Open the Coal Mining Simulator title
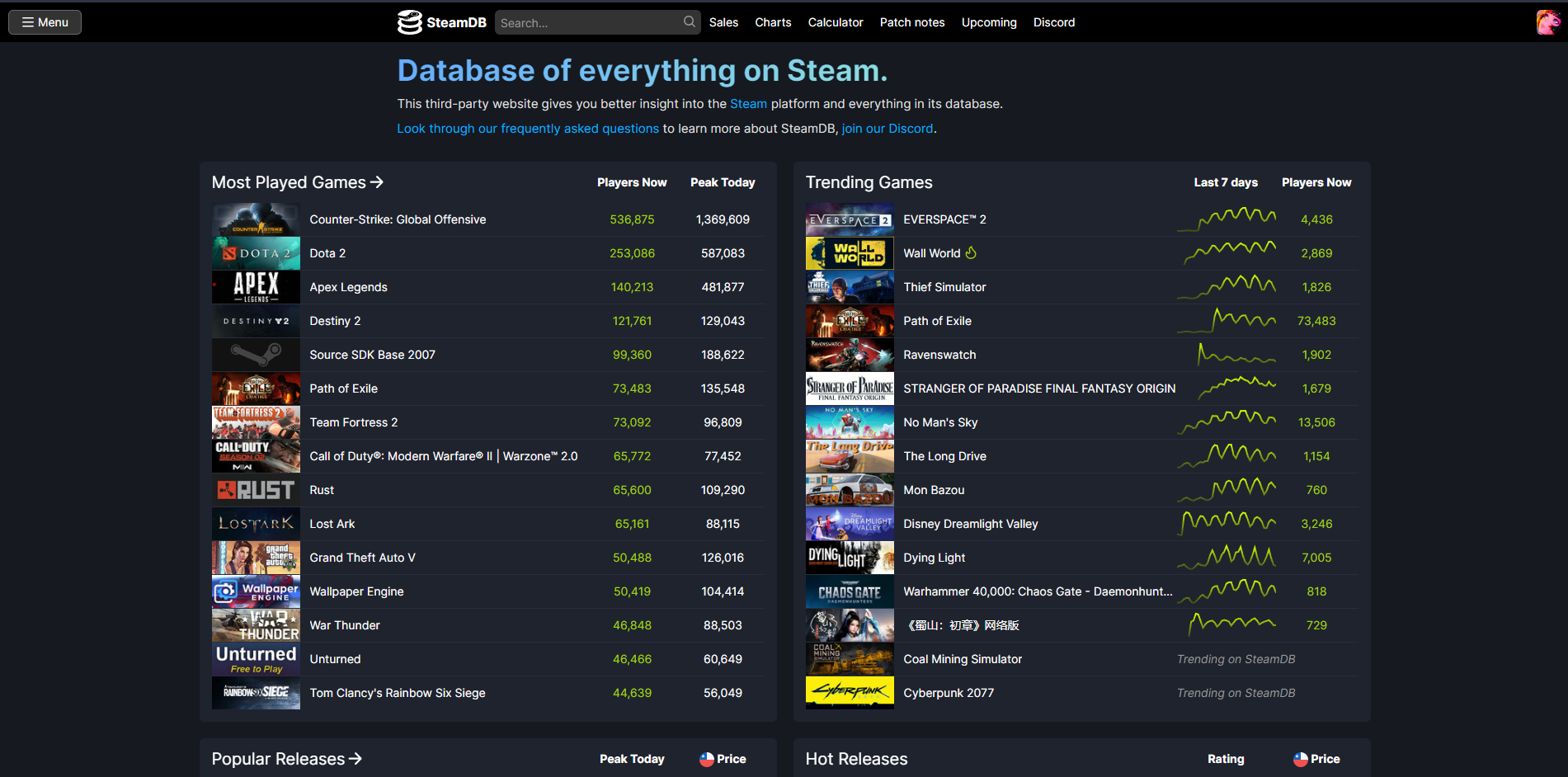1568x777 pixels. tap(963, 659)
